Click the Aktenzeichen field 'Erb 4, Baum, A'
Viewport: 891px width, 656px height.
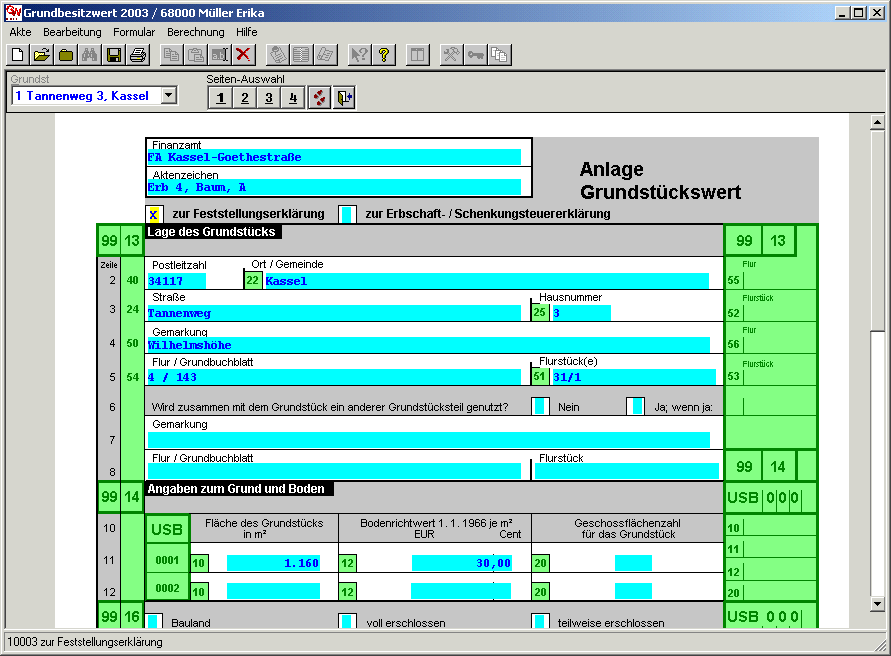point(334,188)
